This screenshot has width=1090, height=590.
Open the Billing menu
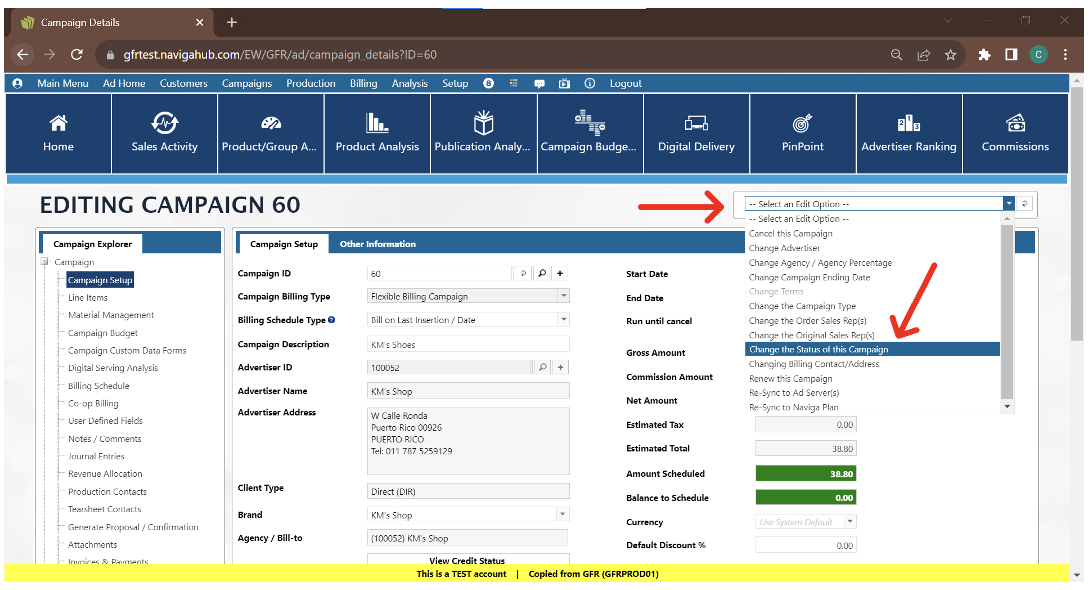[364, 84]
